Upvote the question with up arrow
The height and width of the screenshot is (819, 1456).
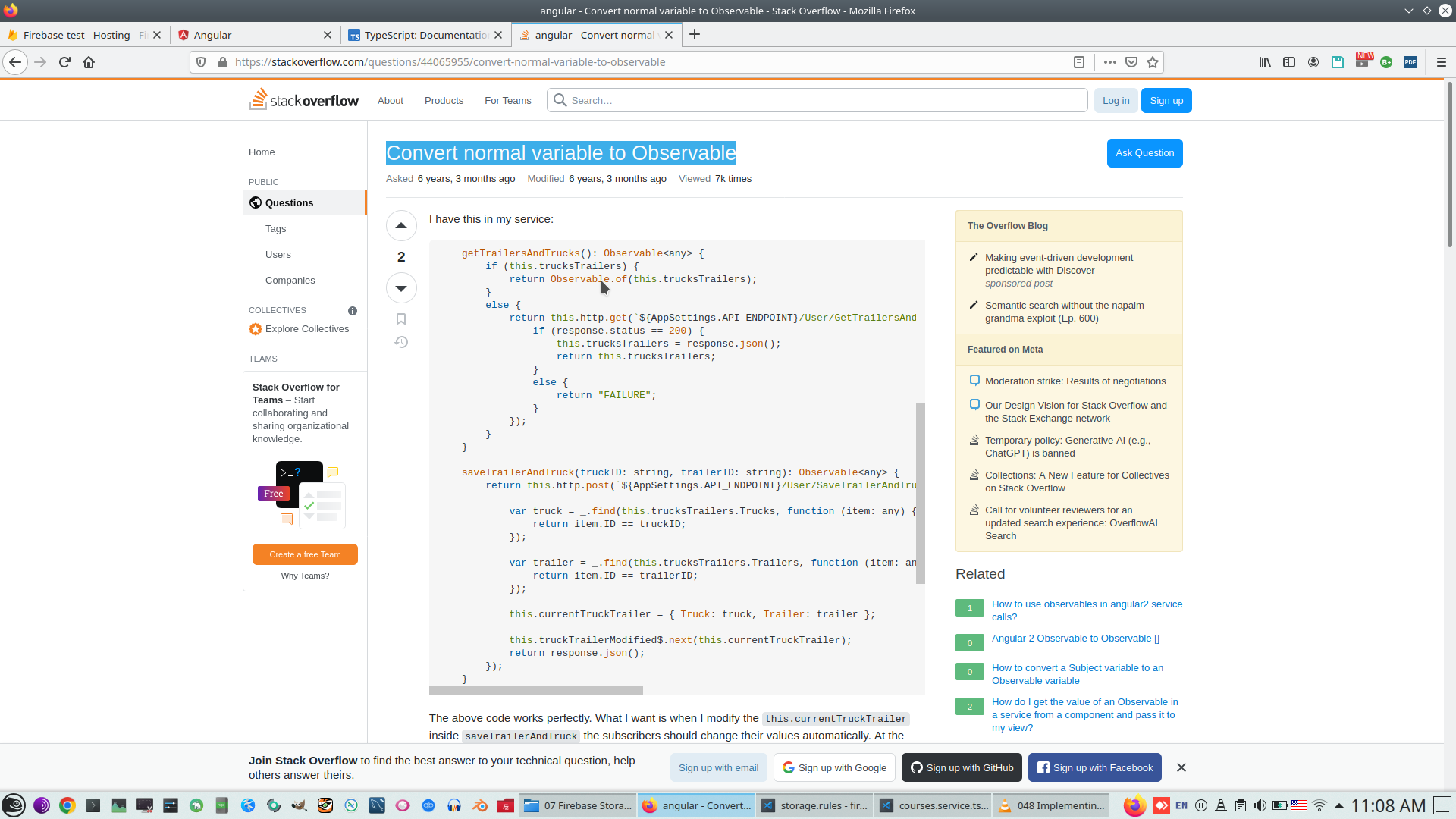pos(401,225)
